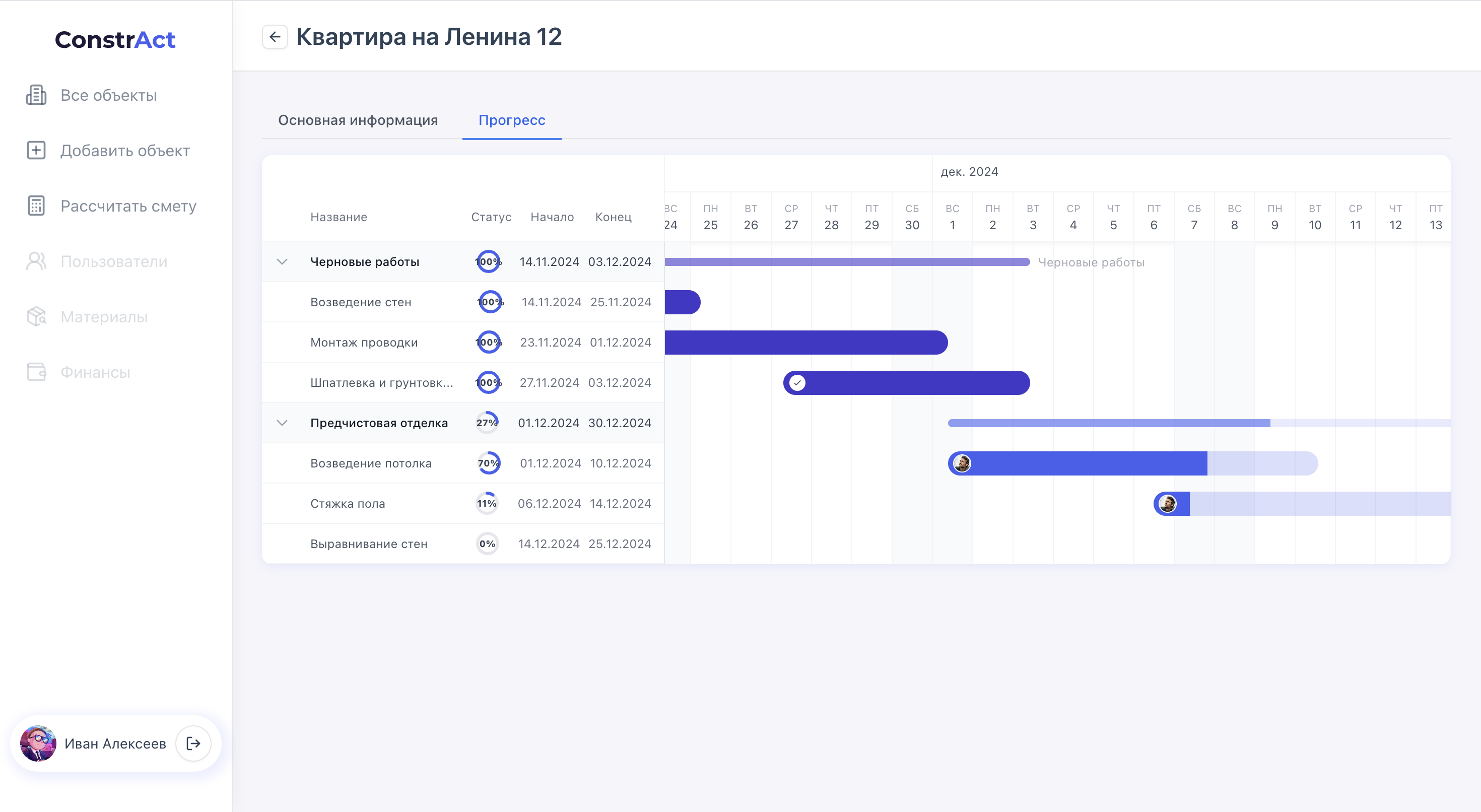This screenshot has width=1481, height=812.
Task: Select the Возведение стен task row
Action: tap(463, 302)
